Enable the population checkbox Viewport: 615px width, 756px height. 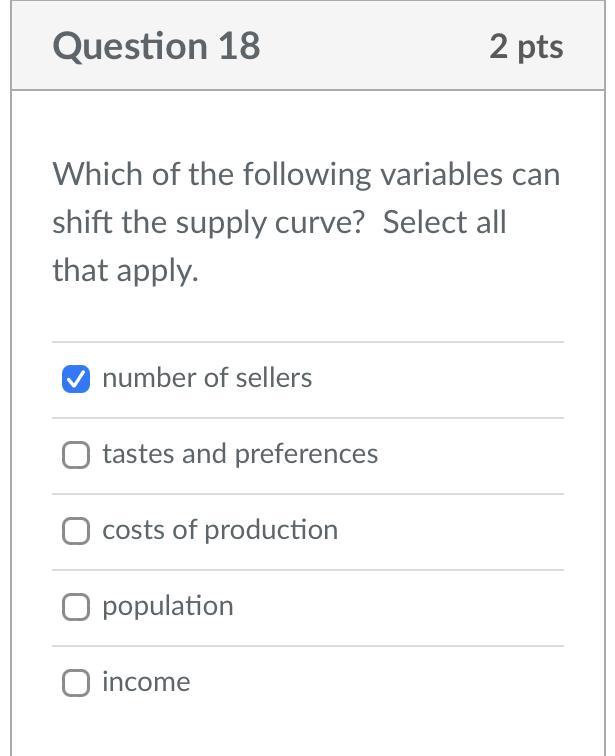[76, 607]
